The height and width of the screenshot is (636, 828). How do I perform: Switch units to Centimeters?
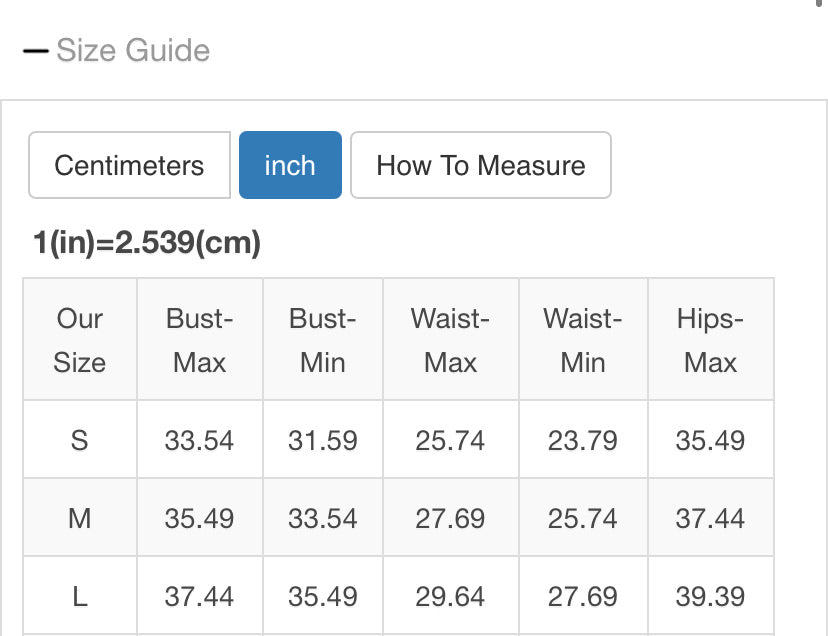(129, 165)
